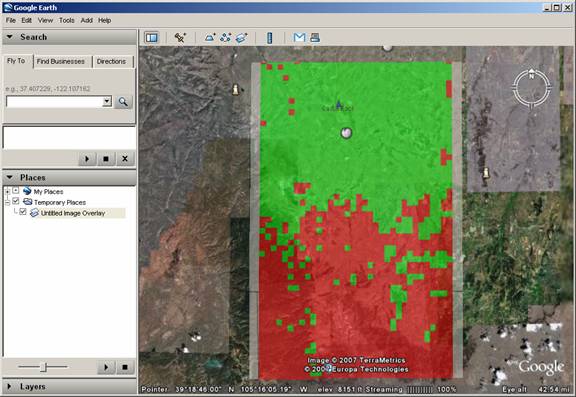Select the Add Placemark pushpin icon
The width and height of the screenshot is (576, 397).
(x=180, y=37)
